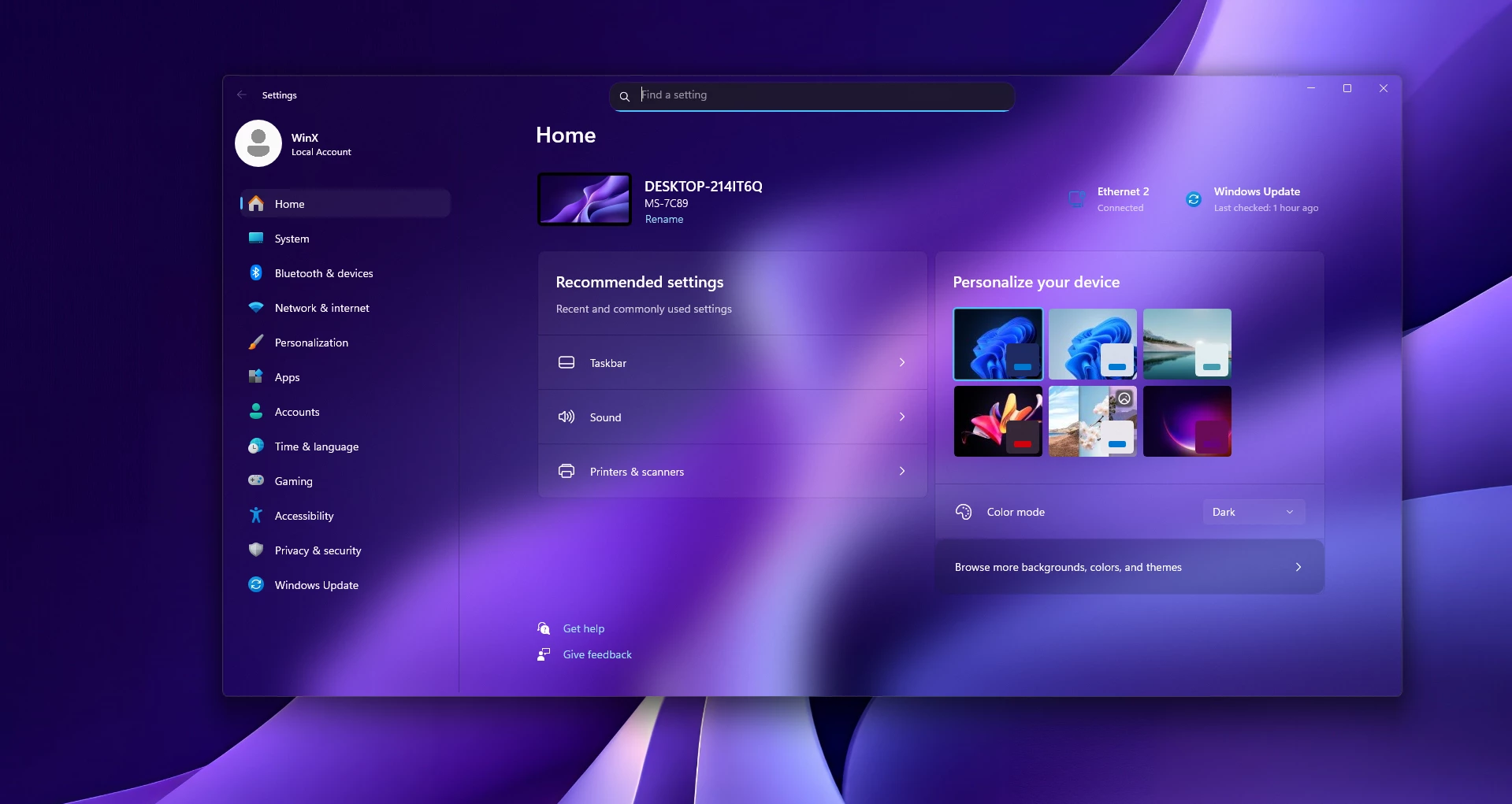The image size is (1512, 804).
Task: Click the desktop wallpaper preview thumbnail
Action: (x=585, y=199)
